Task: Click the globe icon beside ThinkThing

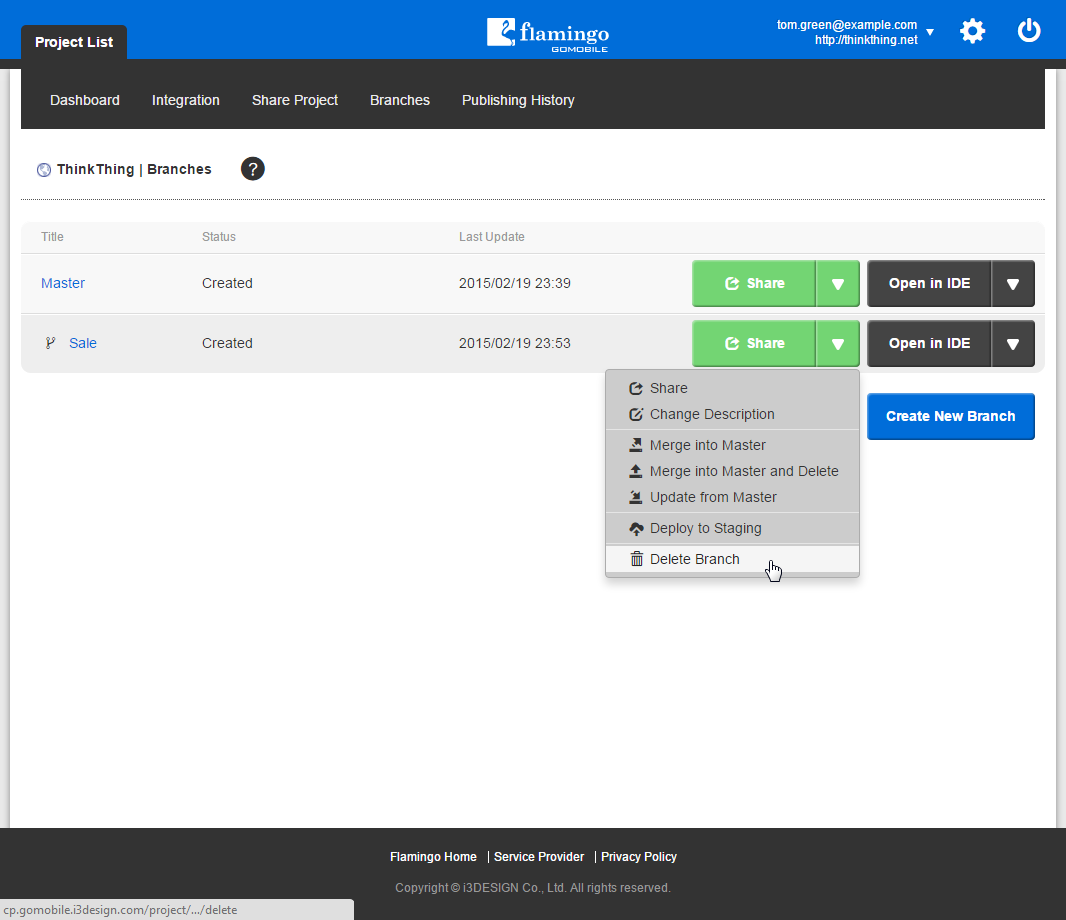Action: click(44, 170)
